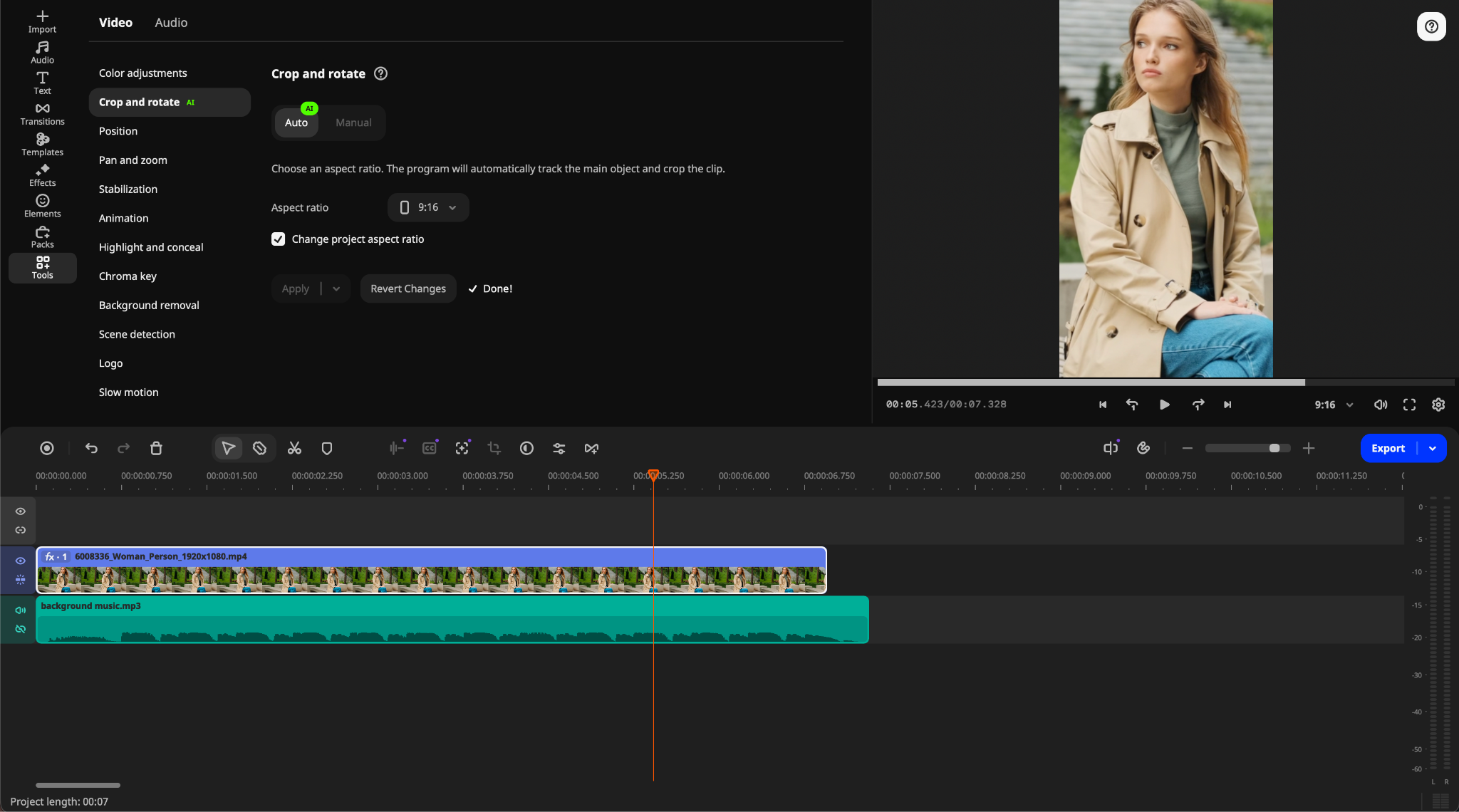Uncheck Change project aspect ratio
The height and width of the screenshot is (812, 1459).
(x=279, y=239)
